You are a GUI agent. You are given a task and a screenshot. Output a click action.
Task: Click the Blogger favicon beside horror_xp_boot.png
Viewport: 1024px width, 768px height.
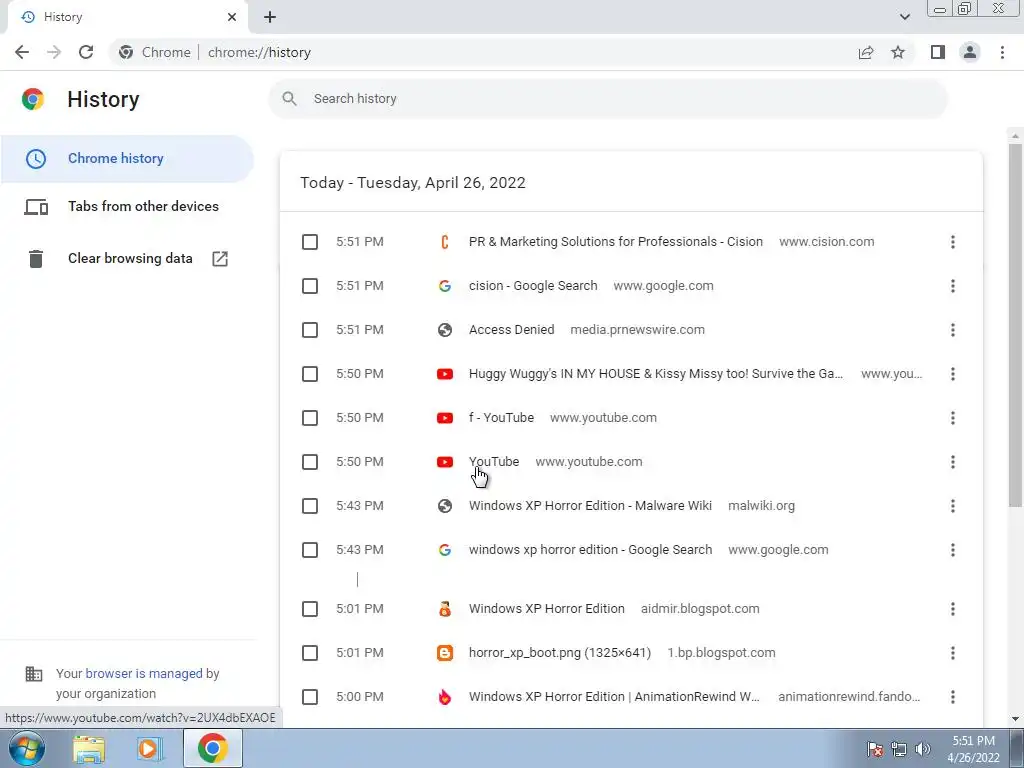[x=445, y=653]
